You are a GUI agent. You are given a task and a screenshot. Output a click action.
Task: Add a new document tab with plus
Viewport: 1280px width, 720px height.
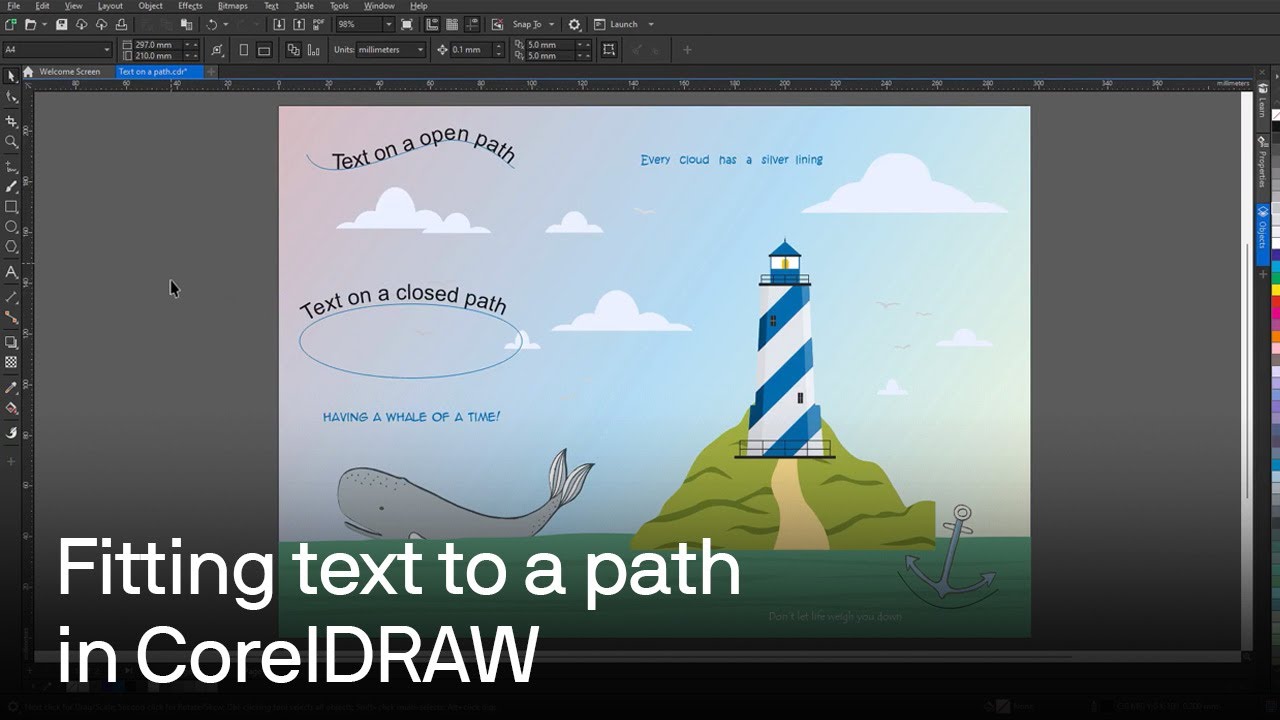tap(210, 72)
